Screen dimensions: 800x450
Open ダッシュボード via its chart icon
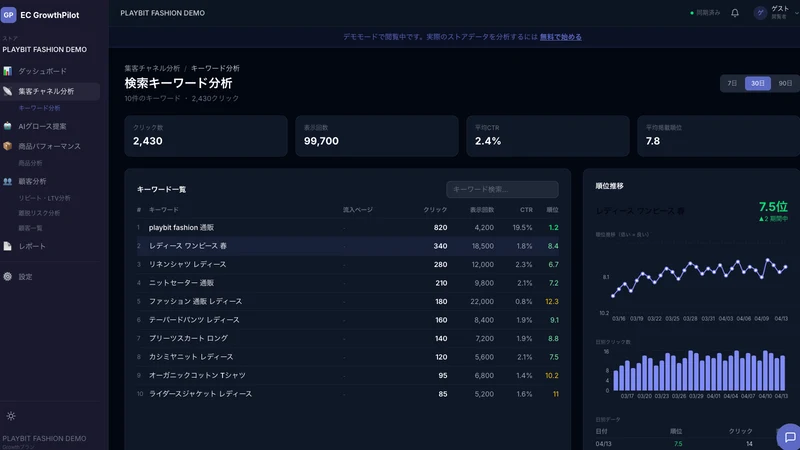click(x=7, y=71)
